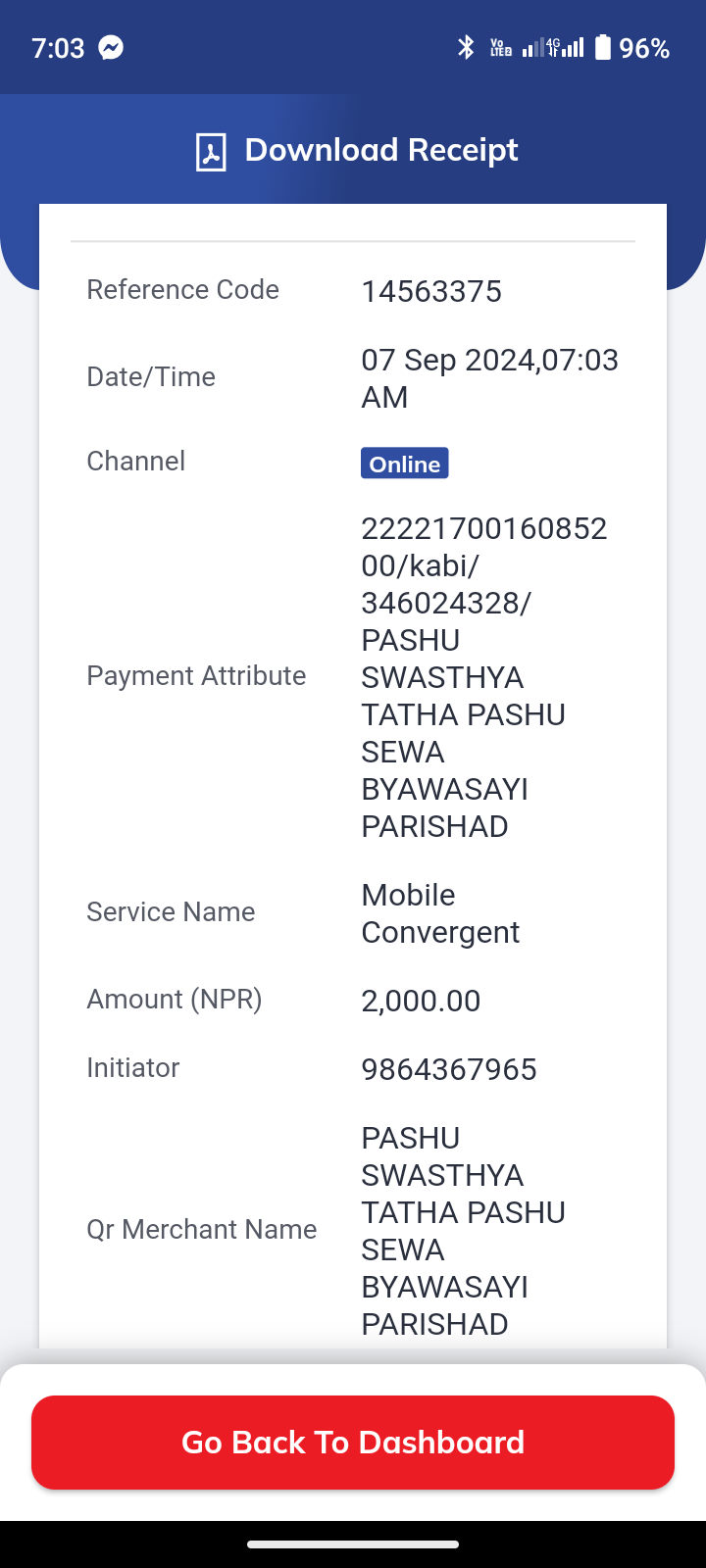Tap the PDF download receipt icon
This screenshot has width=706, height=1568.
(x=211, y=152)
